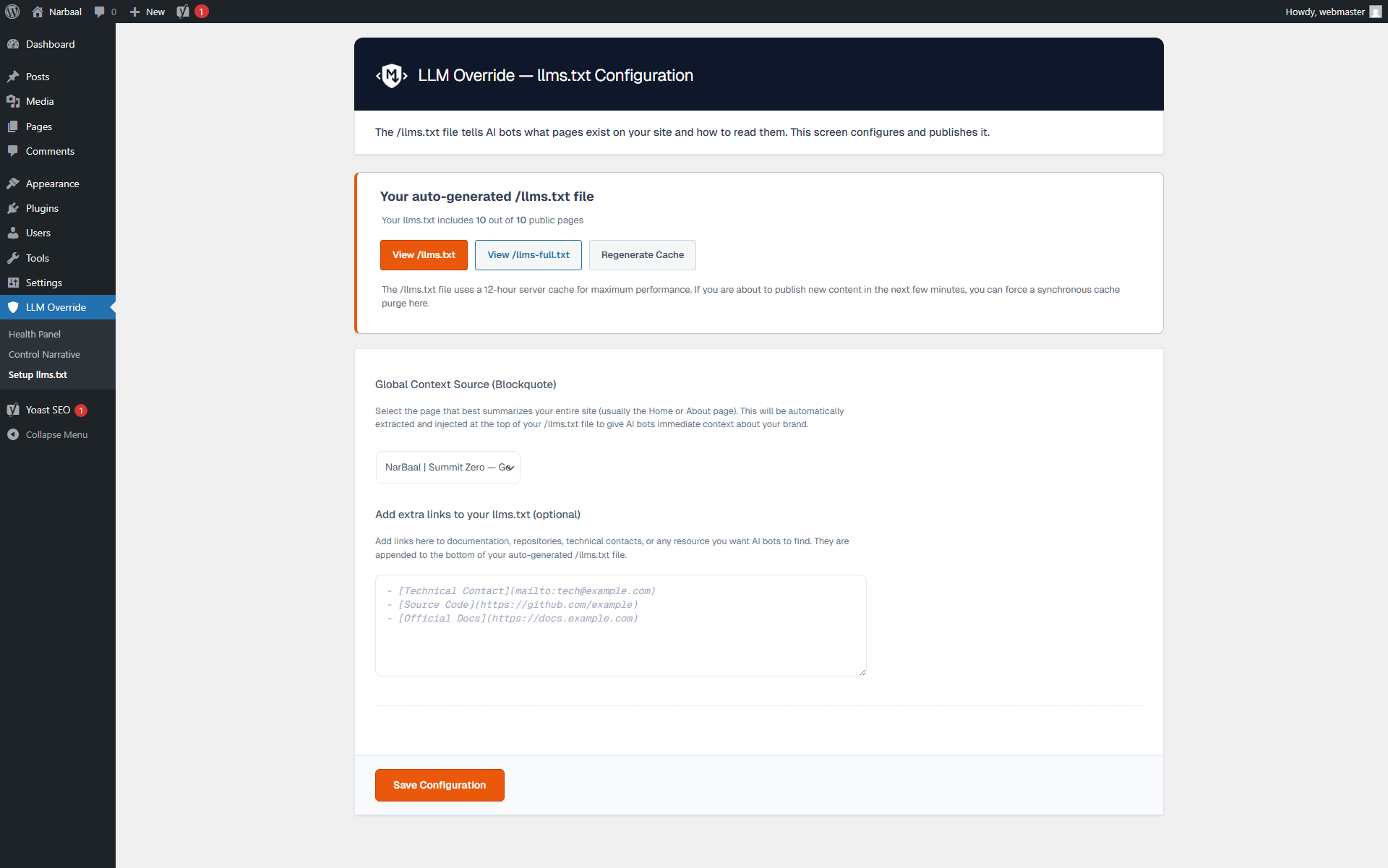This screenshot has height=868, width=1388.
Task: Visit the Narbaal site via home icon
Action: (x=38, y=12)
